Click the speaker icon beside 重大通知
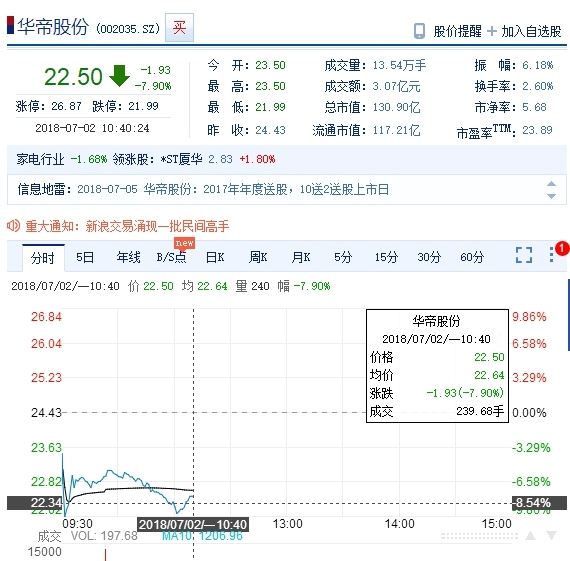This screenshot has height=561, width=570. (x=13, y=226)
